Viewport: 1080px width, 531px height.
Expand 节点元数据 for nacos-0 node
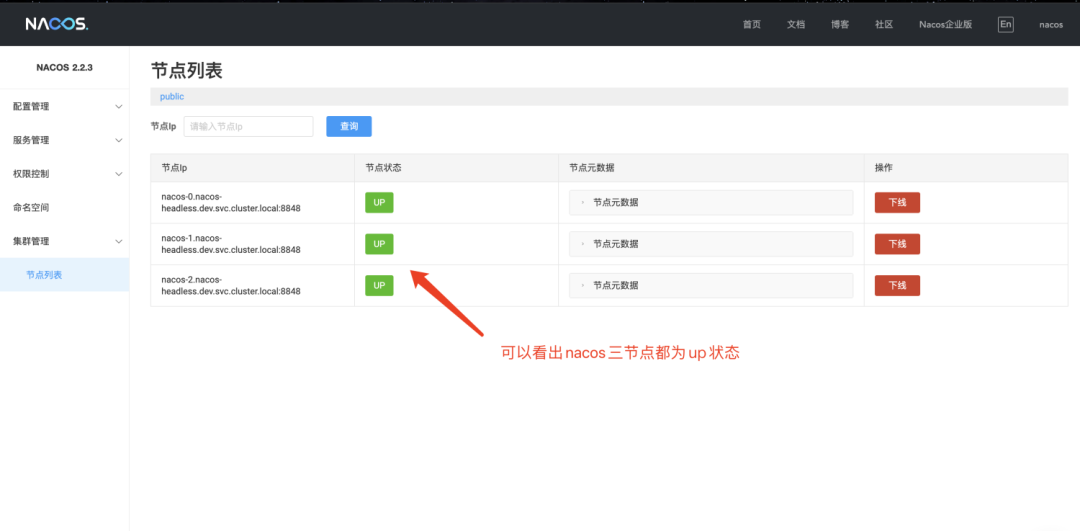tap(711, 202)
